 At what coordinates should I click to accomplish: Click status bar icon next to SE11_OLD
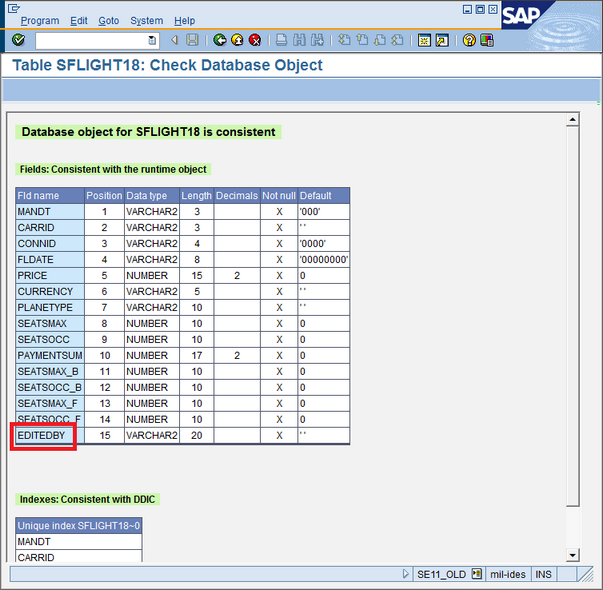coord(476,574)
